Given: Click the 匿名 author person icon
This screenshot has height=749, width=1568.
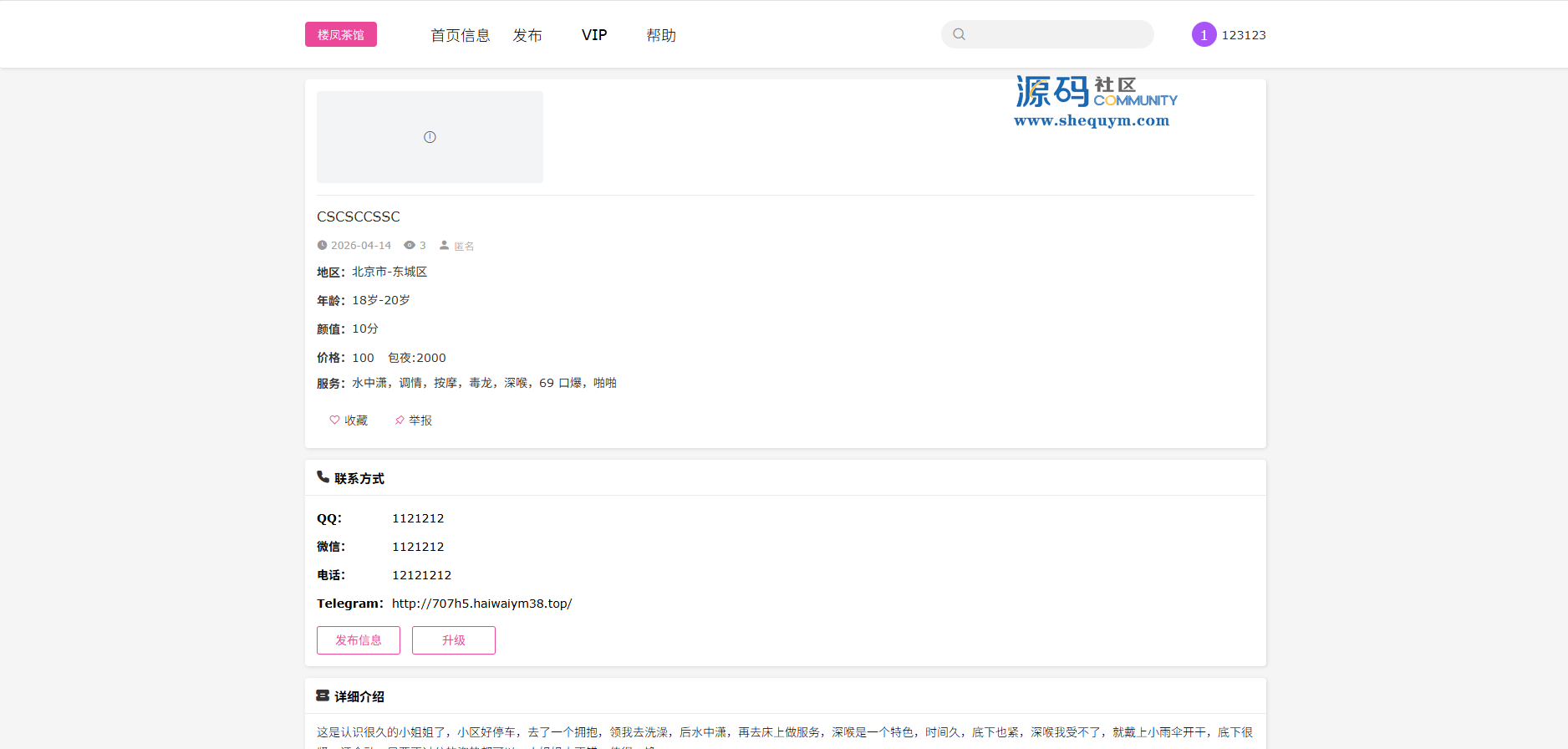Looking at the screenshot, I should point(445,245).
